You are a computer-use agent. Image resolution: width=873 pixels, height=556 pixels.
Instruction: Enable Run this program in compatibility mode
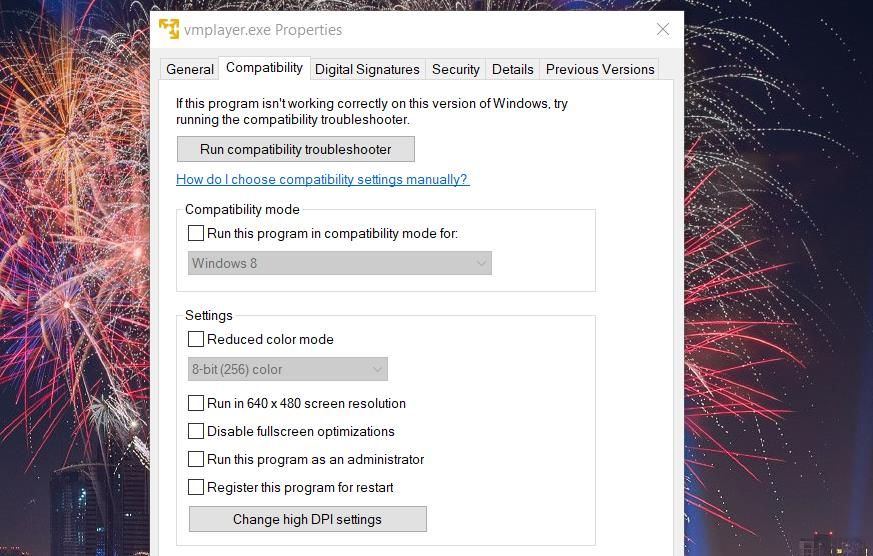tap(195, 233)
